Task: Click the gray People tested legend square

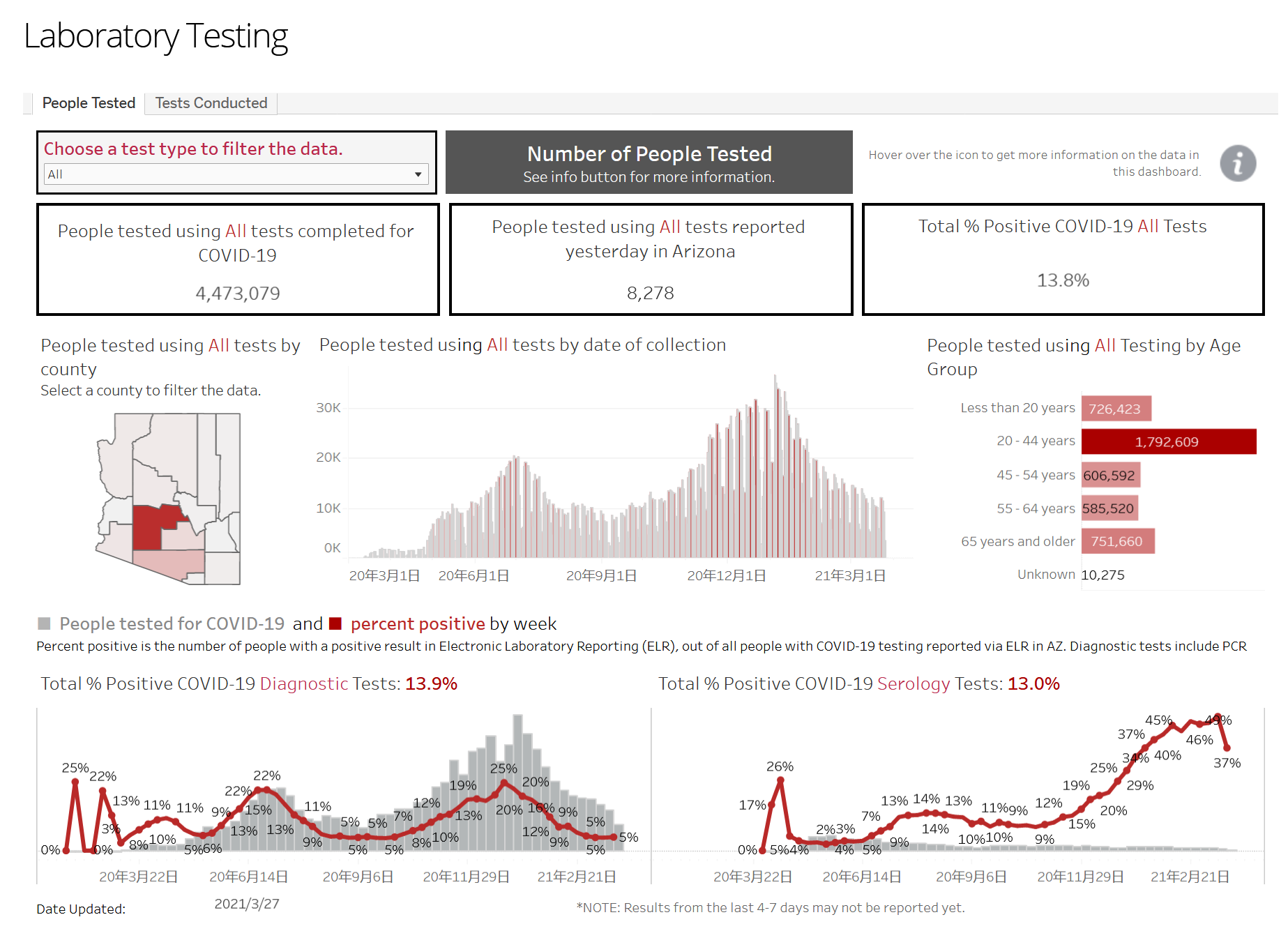Action: [44, 623]
